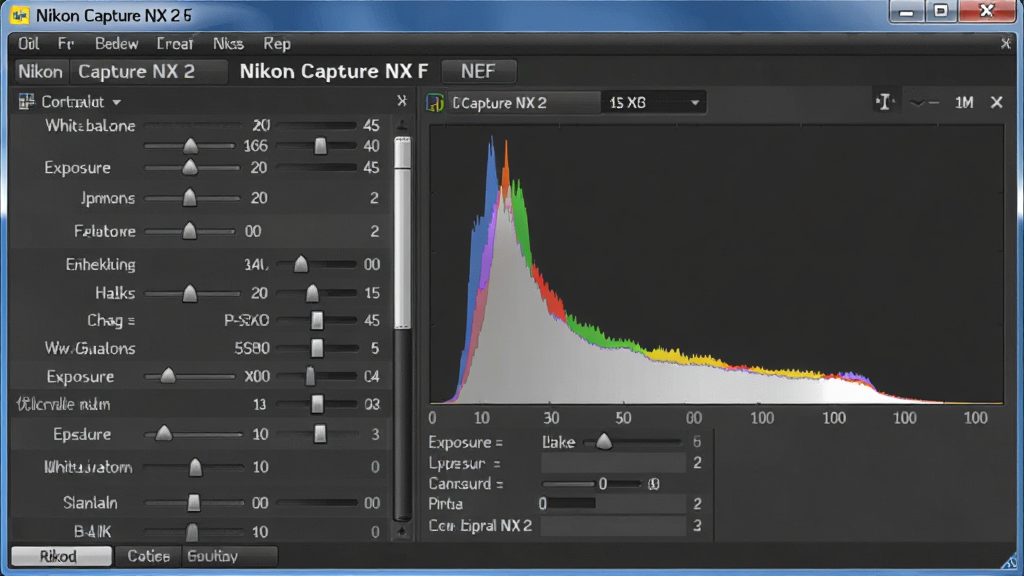1024x576 pixels.
Task: Click the Epsdure slider left handle
Action: (x=163, y=433)
